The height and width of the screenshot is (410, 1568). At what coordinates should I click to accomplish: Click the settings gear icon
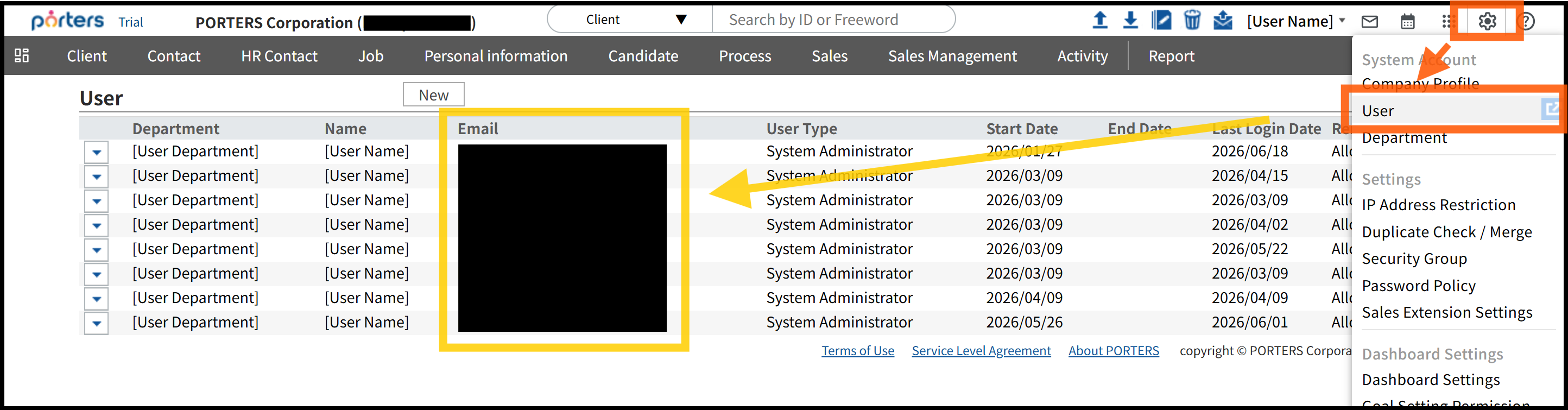[1487, 21]
